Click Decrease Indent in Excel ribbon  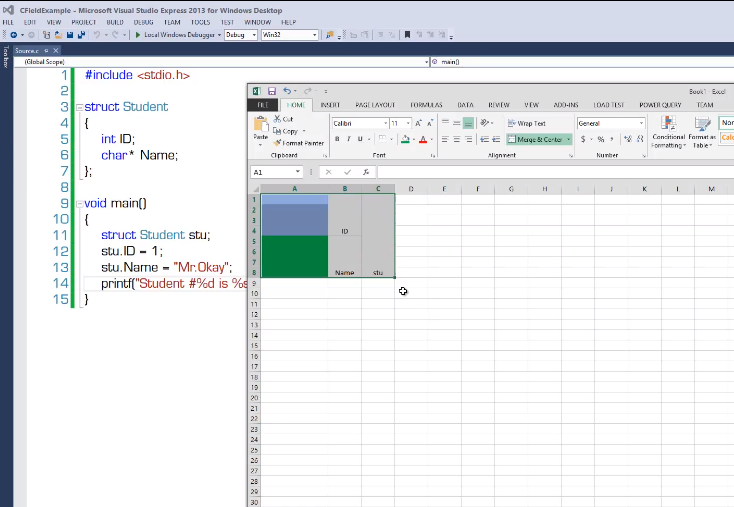[x=484, y=139]
